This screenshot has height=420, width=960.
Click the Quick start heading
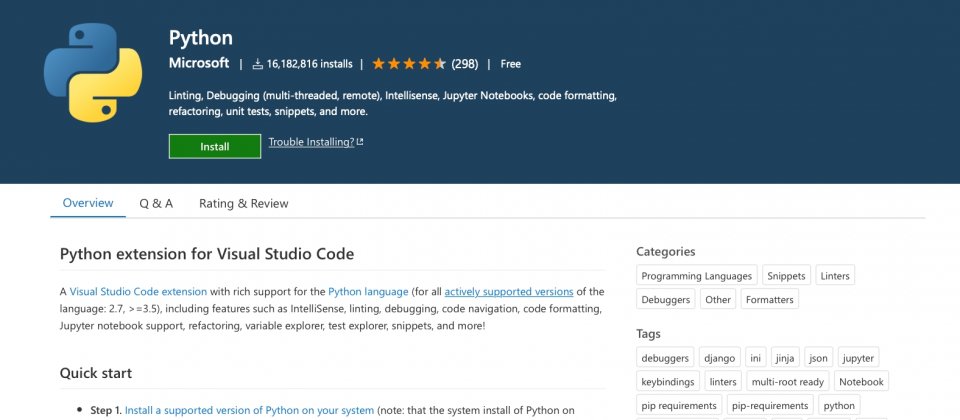pos(96,373)
